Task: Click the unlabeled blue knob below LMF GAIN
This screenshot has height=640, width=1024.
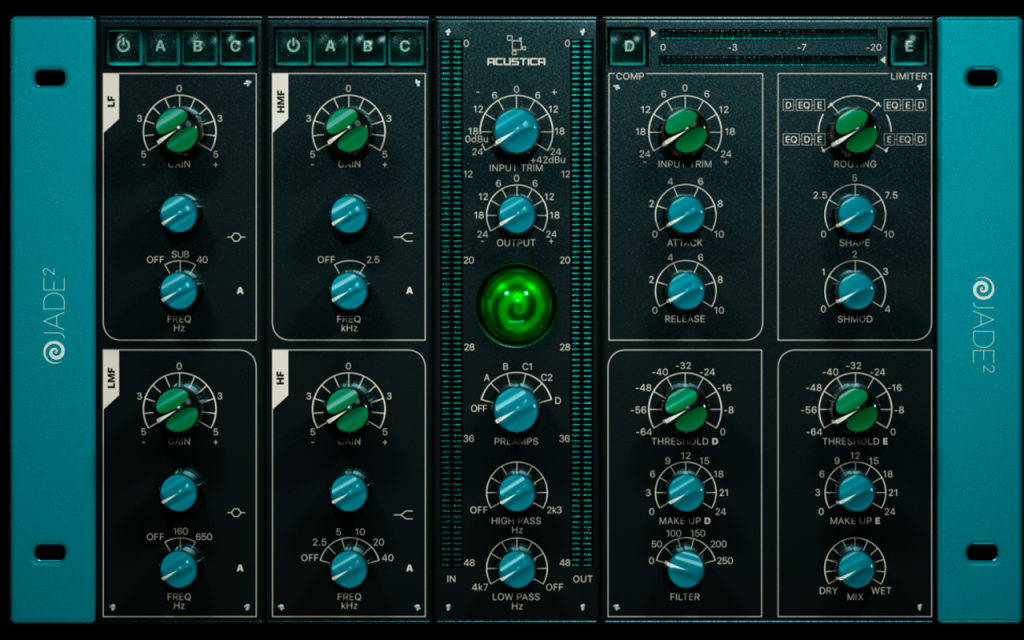Action: [x=178, y=492]
